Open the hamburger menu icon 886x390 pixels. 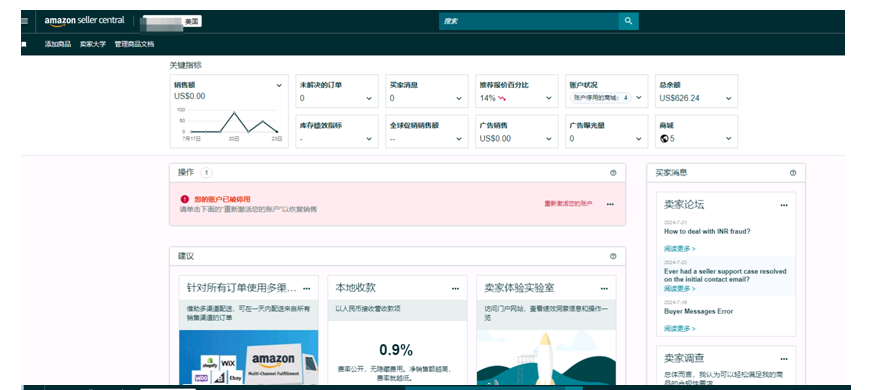[24, 21]
